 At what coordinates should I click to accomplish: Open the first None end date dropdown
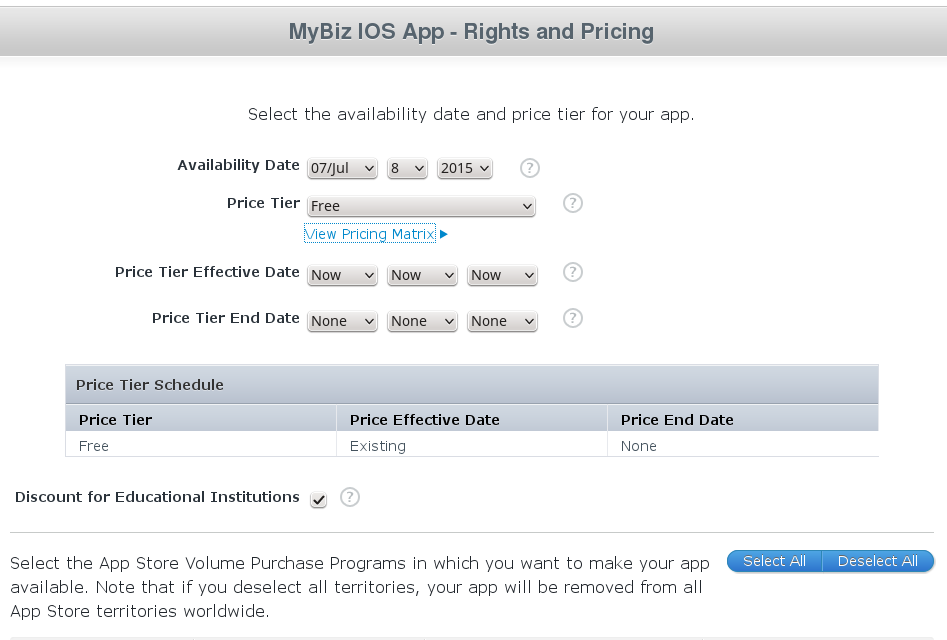[342, 320]
